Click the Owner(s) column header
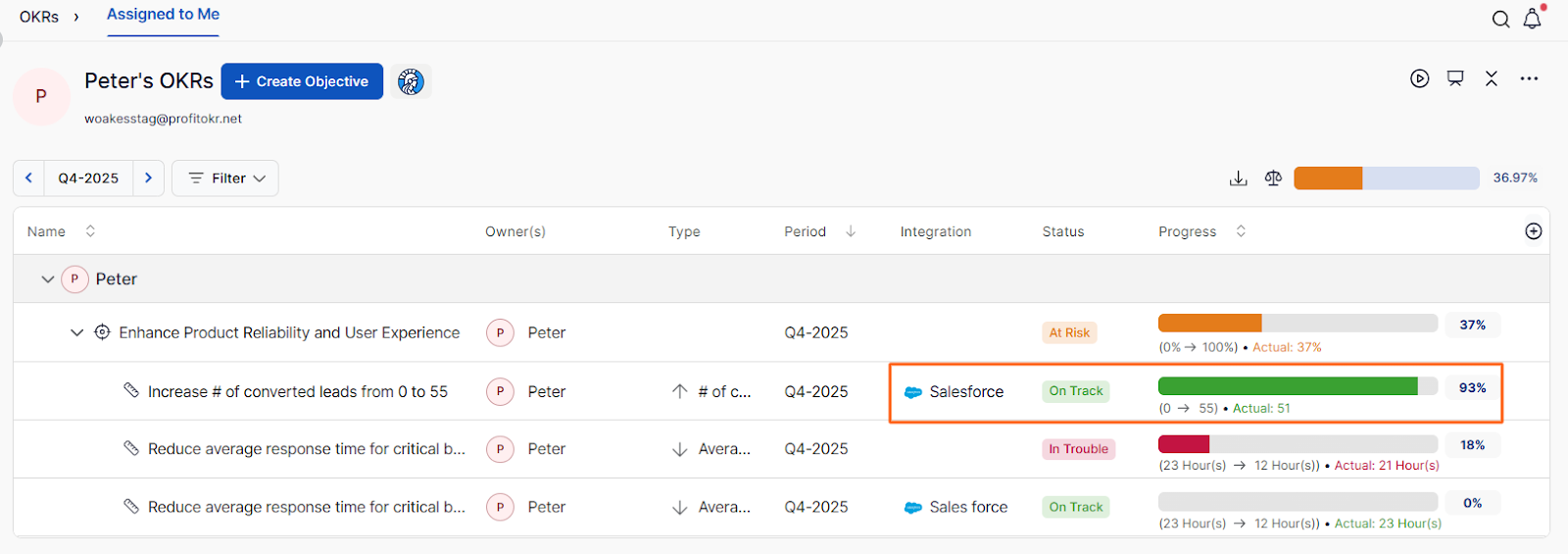The image size is (1568, 554). point(515,231)
